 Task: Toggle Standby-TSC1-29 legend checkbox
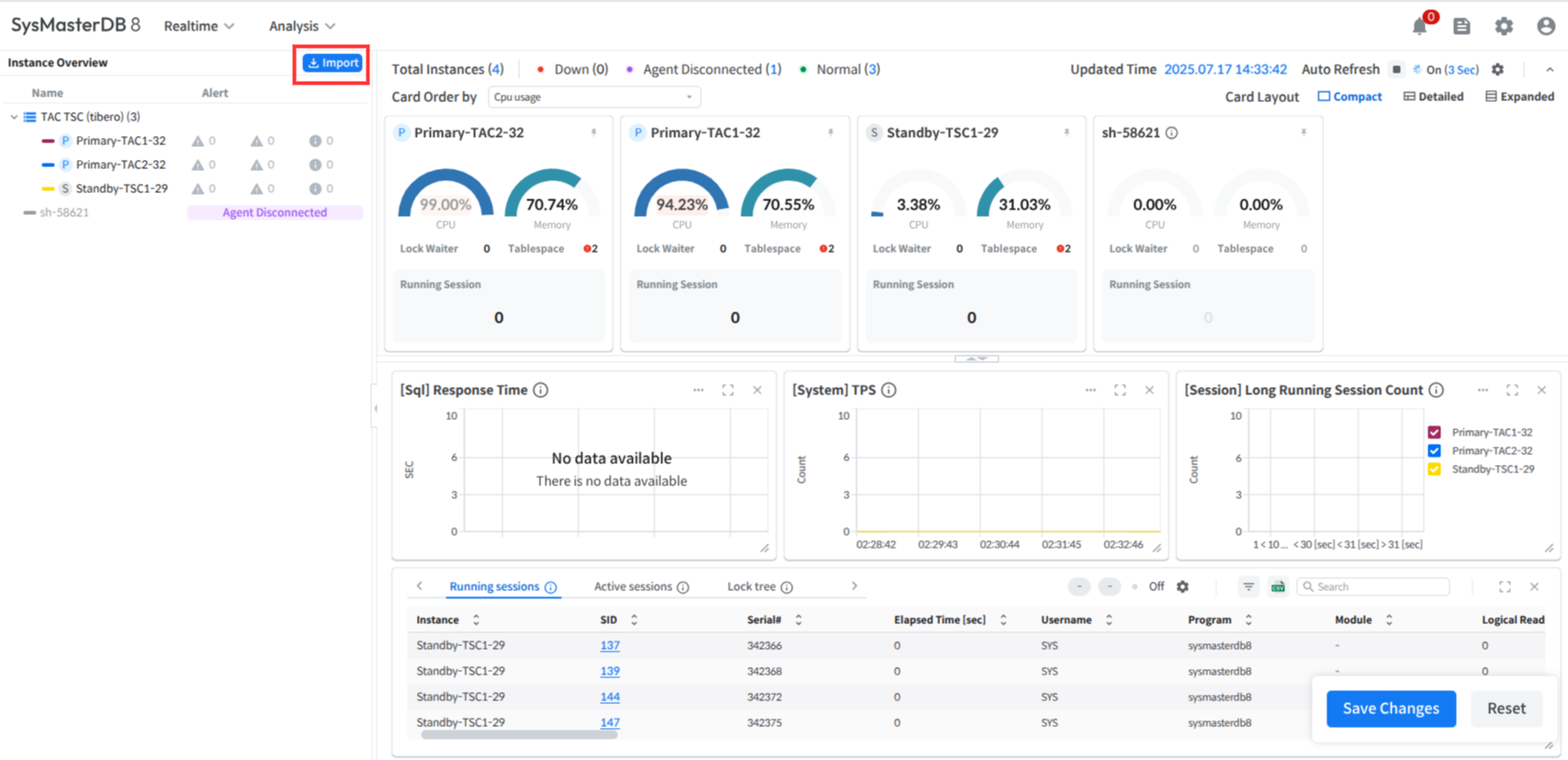point(1434,469)
